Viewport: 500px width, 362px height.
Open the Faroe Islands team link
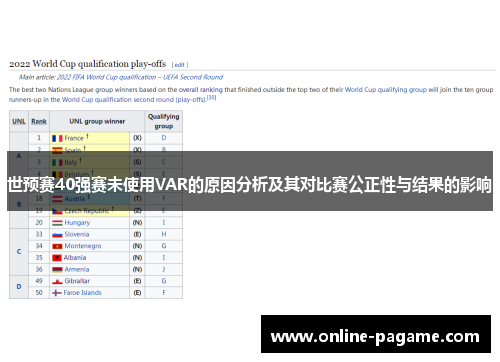(83, 293)
